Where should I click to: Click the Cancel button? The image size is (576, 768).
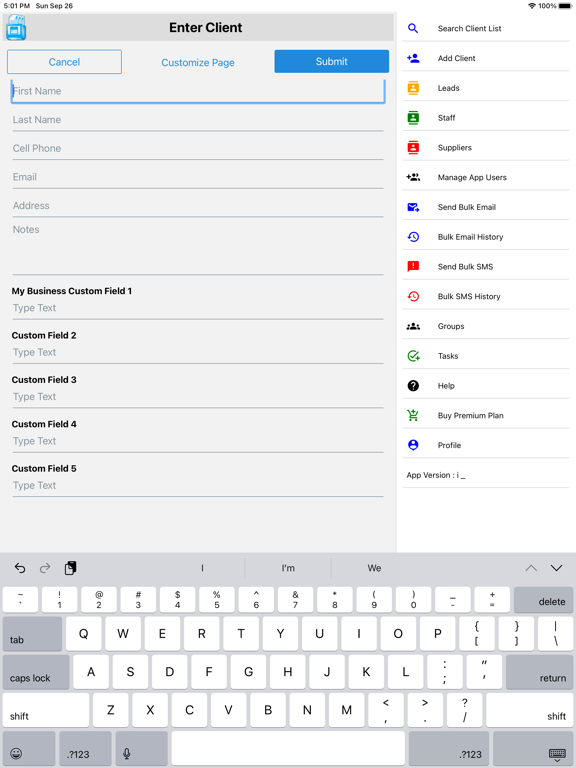tap(64, 62)
